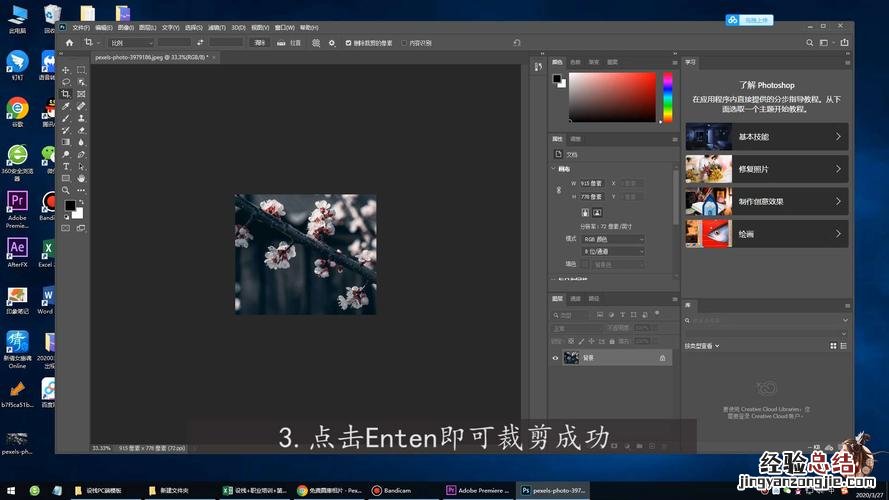889x500 pixels.
Task: Expand the library view-by-type dropdown
Action: pyautogui.click(x=702, y=346)
